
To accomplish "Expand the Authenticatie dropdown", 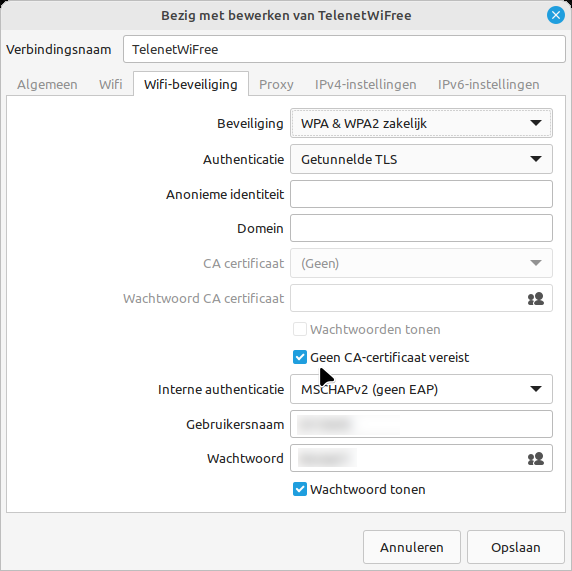I will (x=421, y=159).
